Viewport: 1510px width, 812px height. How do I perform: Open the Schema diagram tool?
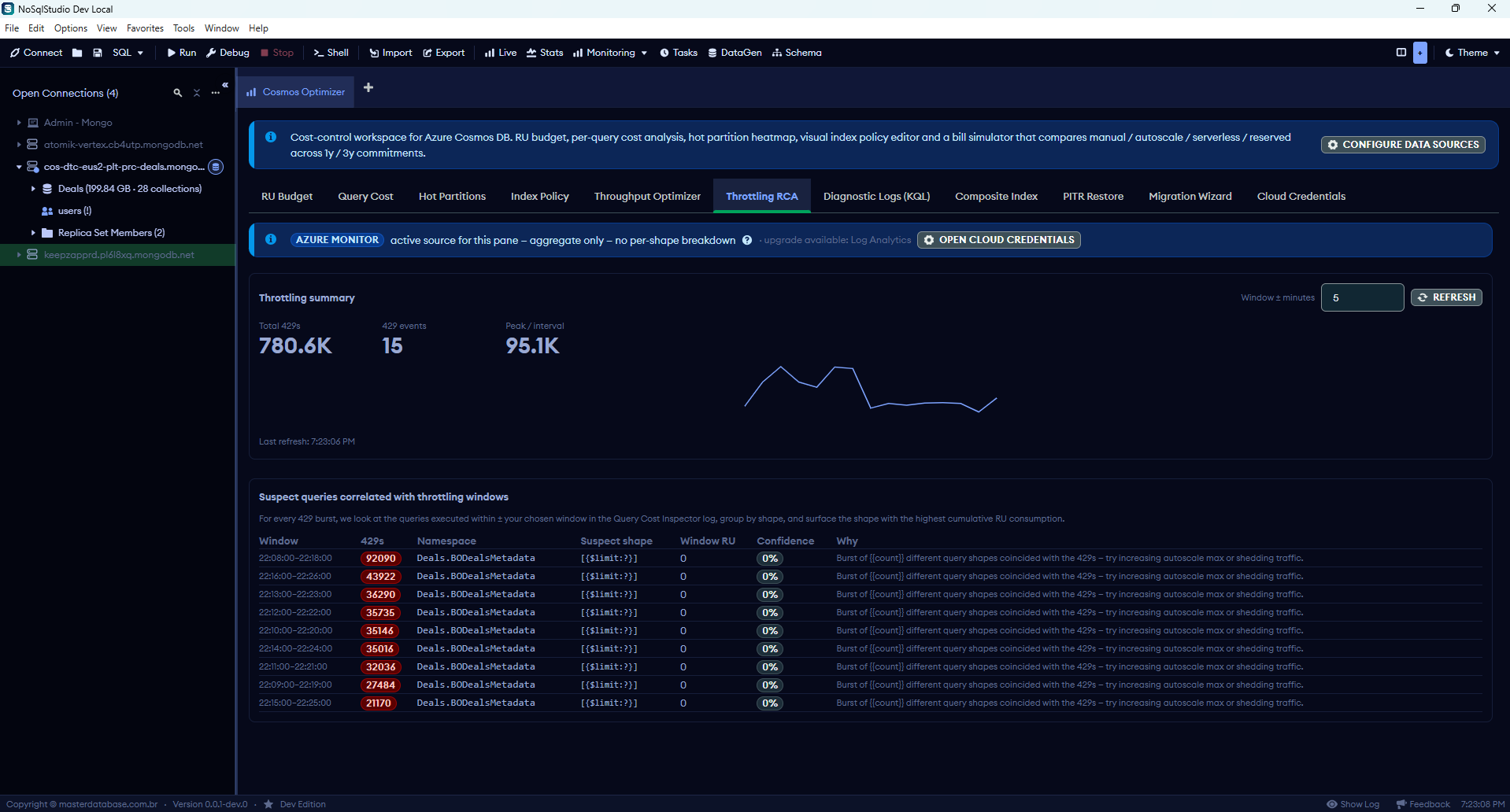[797, 53]
